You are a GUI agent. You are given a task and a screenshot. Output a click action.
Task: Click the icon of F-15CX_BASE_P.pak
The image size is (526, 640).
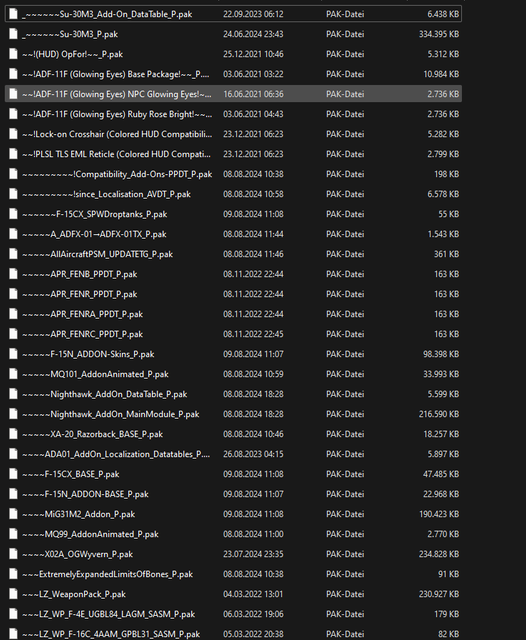click(x=13, y=474)
